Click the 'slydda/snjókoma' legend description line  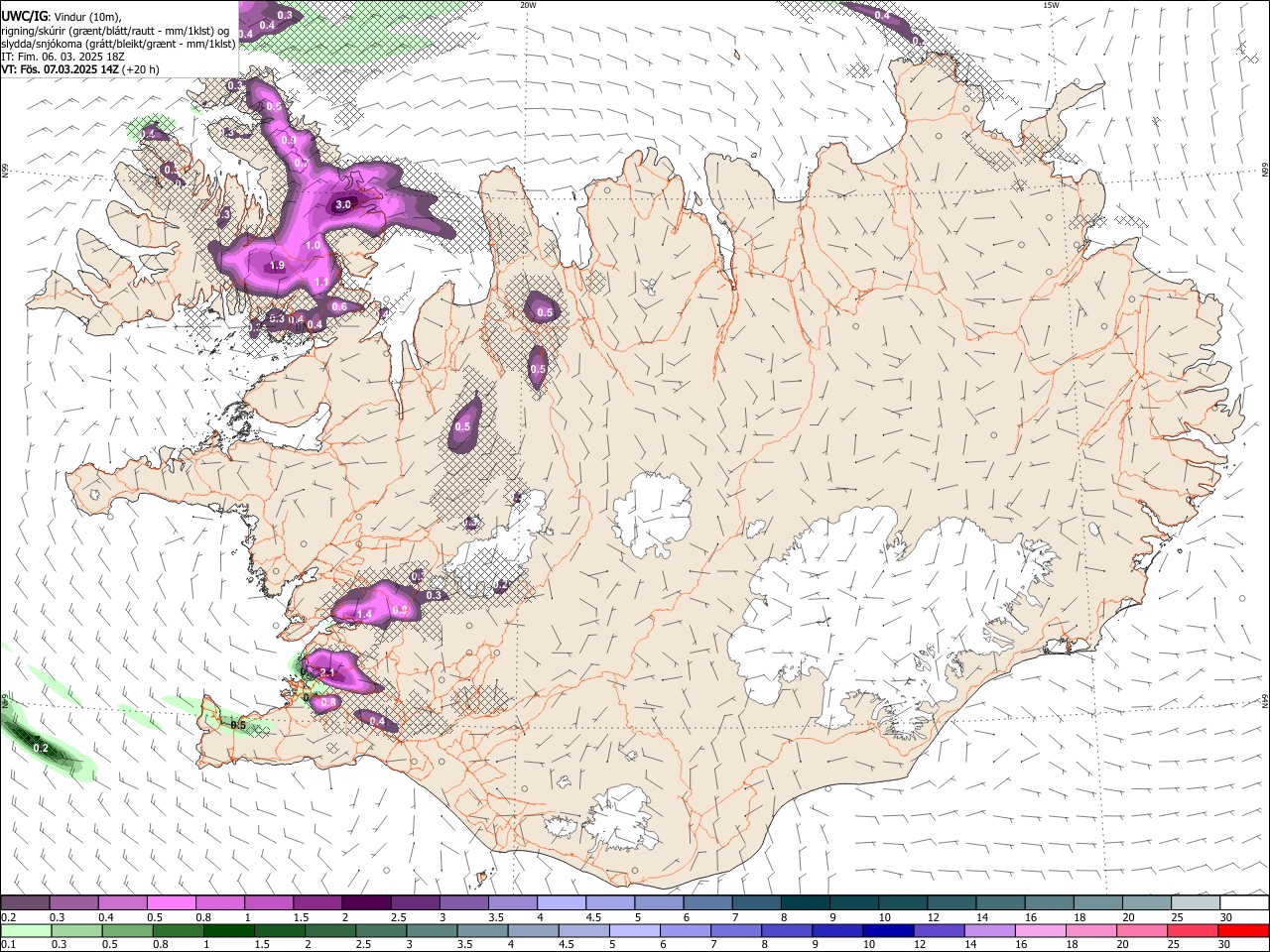tap(118, 44)
